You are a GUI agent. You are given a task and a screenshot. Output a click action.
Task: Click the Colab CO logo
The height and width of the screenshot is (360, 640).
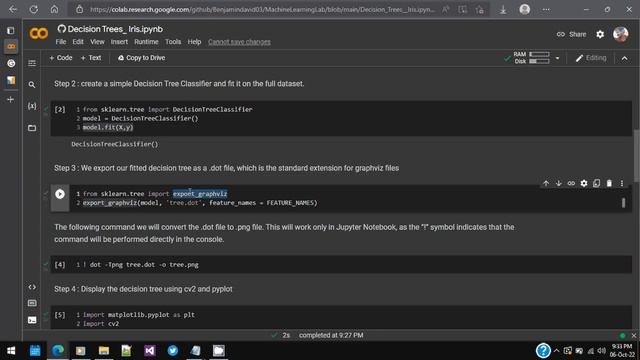pos(39,33)
